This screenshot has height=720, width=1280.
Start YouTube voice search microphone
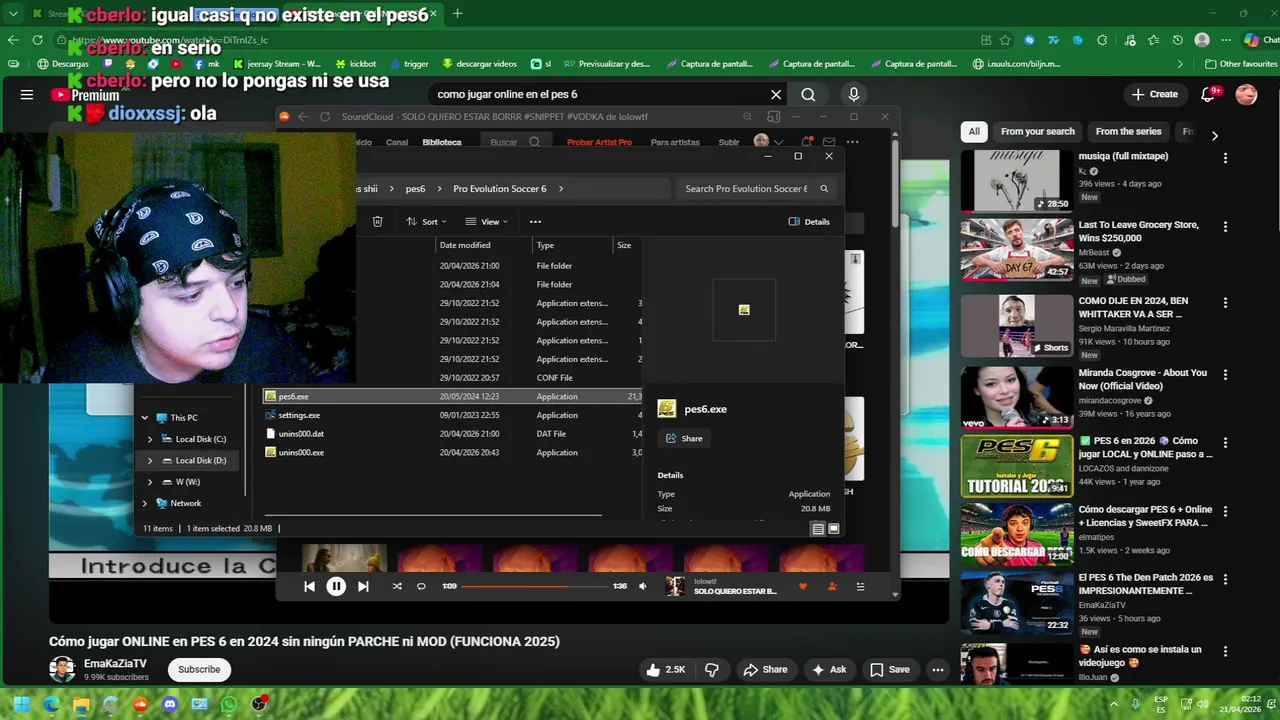(x=853, y=94)
